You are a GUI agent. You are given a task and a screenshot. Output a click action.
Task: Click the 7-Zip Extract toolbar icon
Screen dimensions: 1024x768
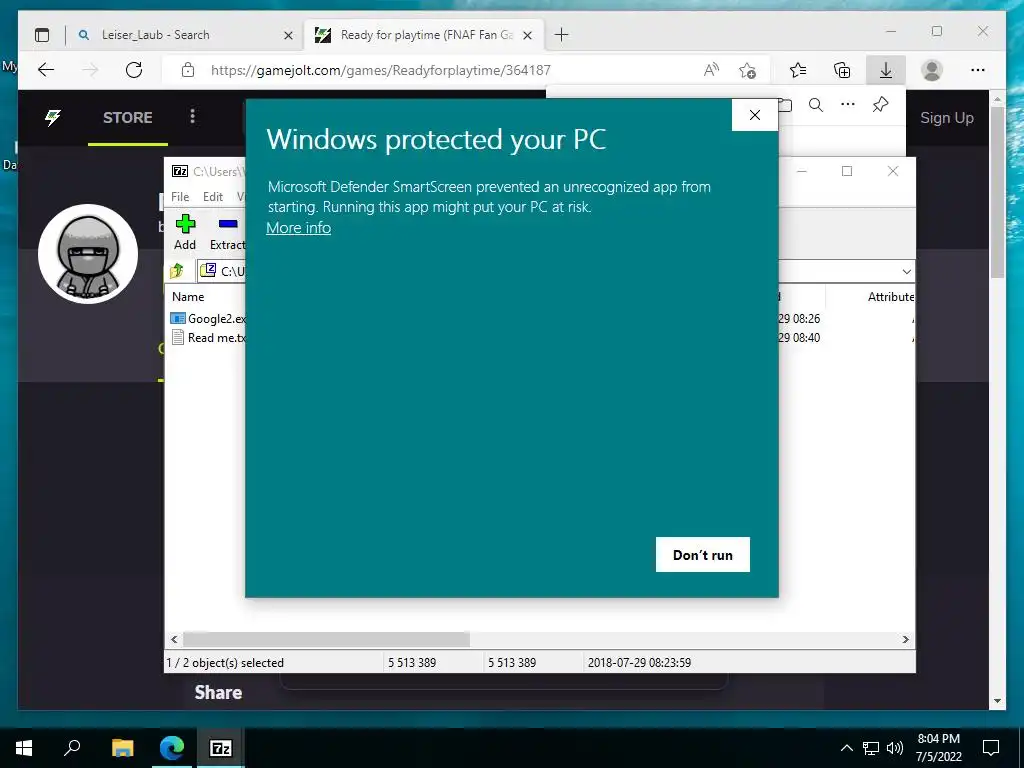tap(227, 232)
